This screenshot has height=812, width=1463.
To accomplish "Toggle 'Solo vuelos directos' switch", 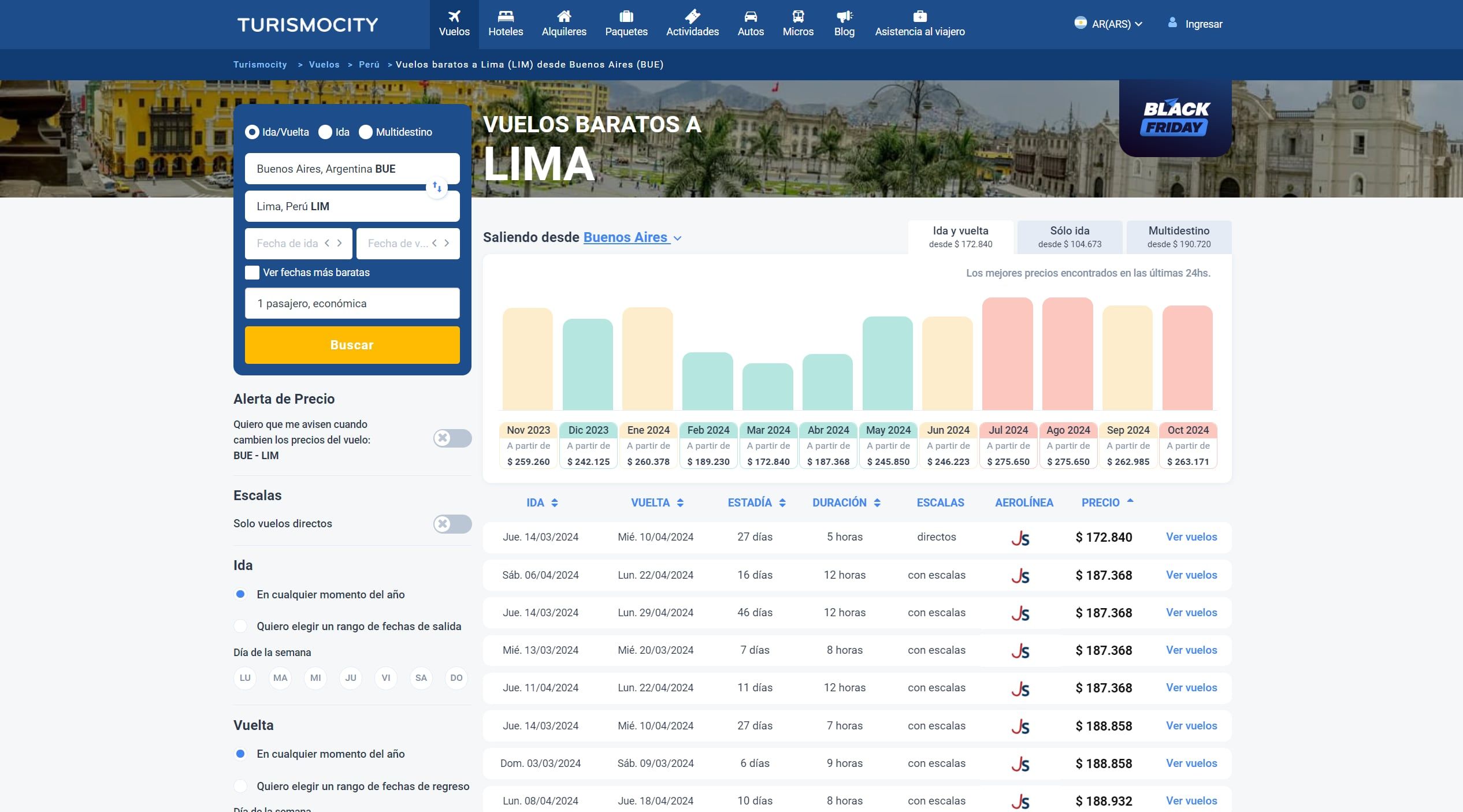I will [452, 524].
